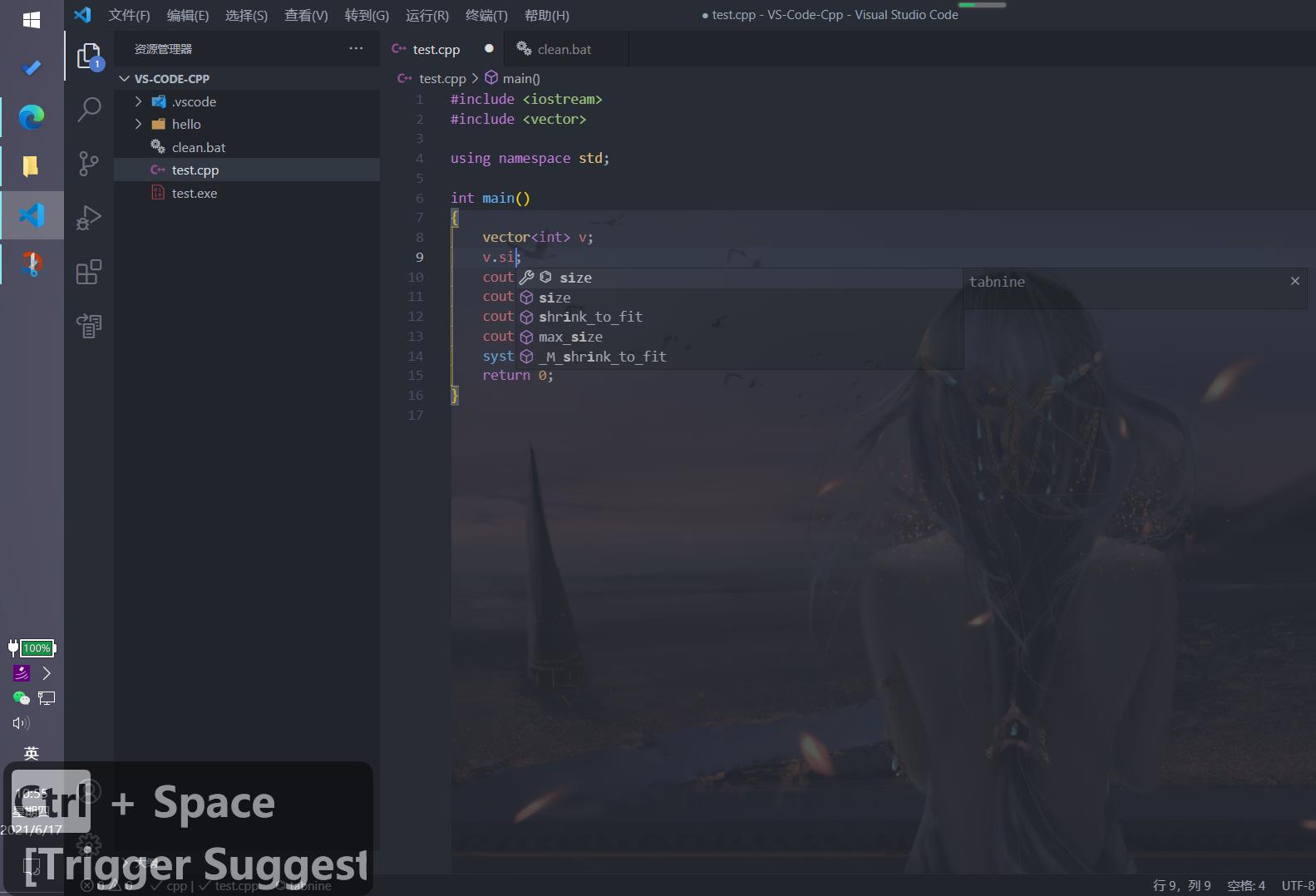This screenshot has height=896, width=1316.
Task: Show hidden tray icons chevron
Action: tap(47, 673)
